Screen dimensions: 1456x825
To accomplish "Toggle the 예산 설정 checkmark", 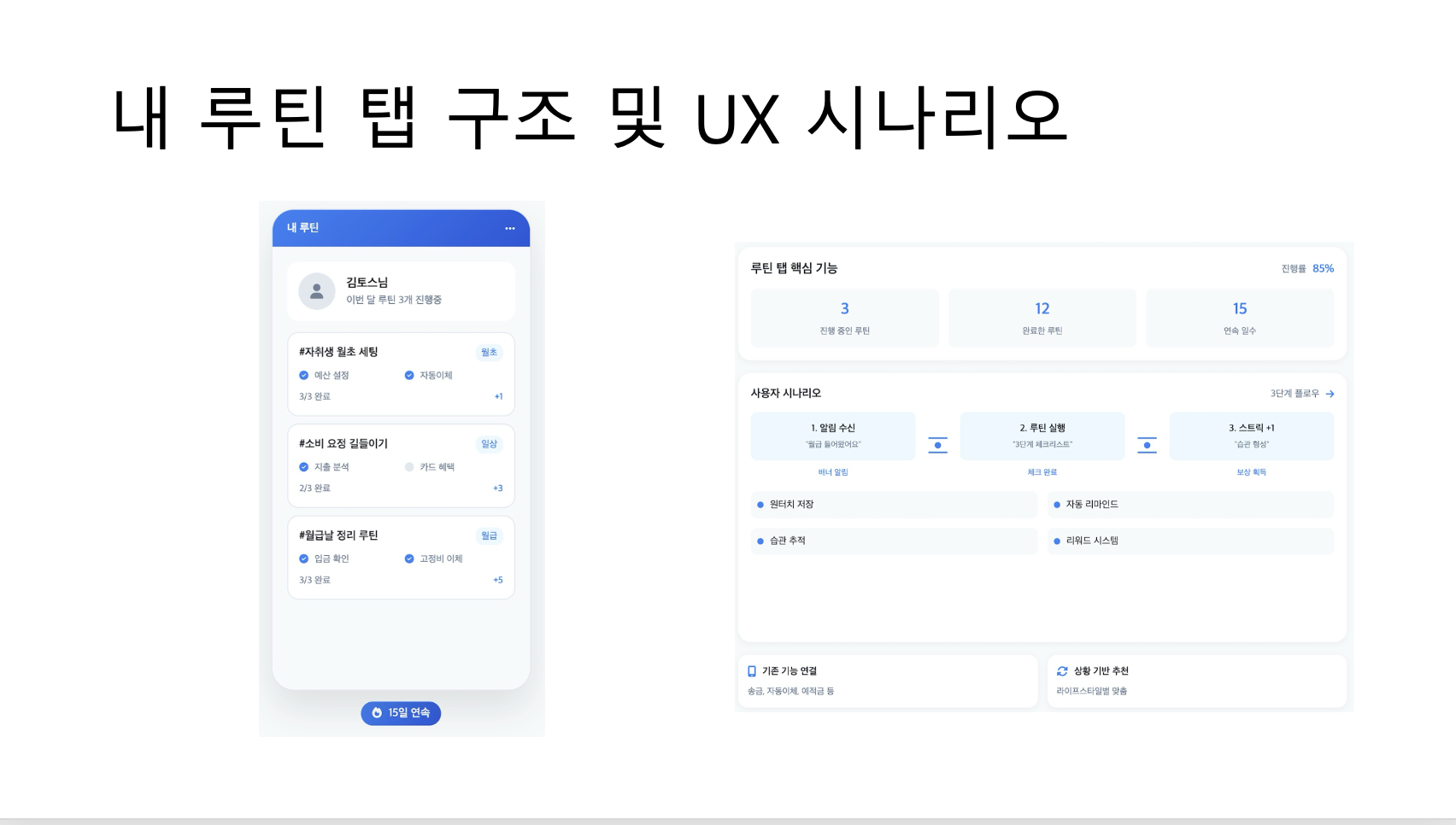I will click(x=303, y=376).
